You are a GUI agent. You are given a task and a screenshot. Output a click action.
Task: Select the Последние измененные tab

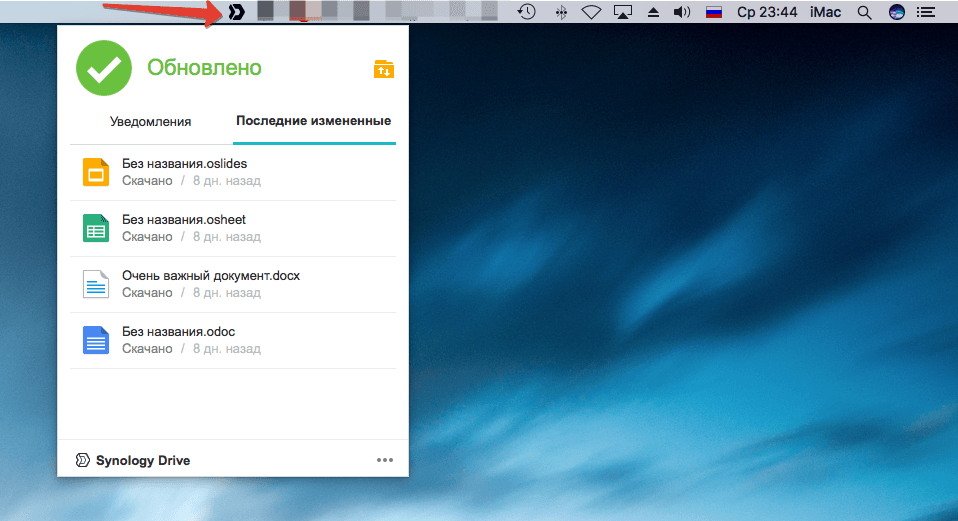pyautogui.click(x=313, y=121)
